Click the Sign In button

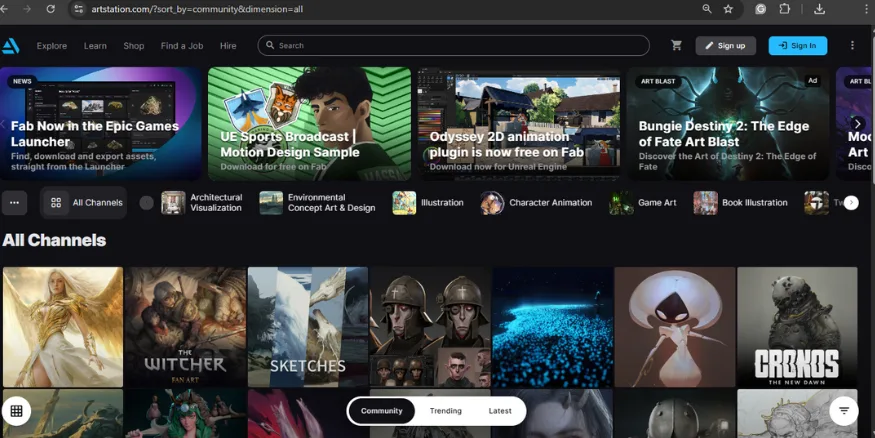[x=797, y=46]
